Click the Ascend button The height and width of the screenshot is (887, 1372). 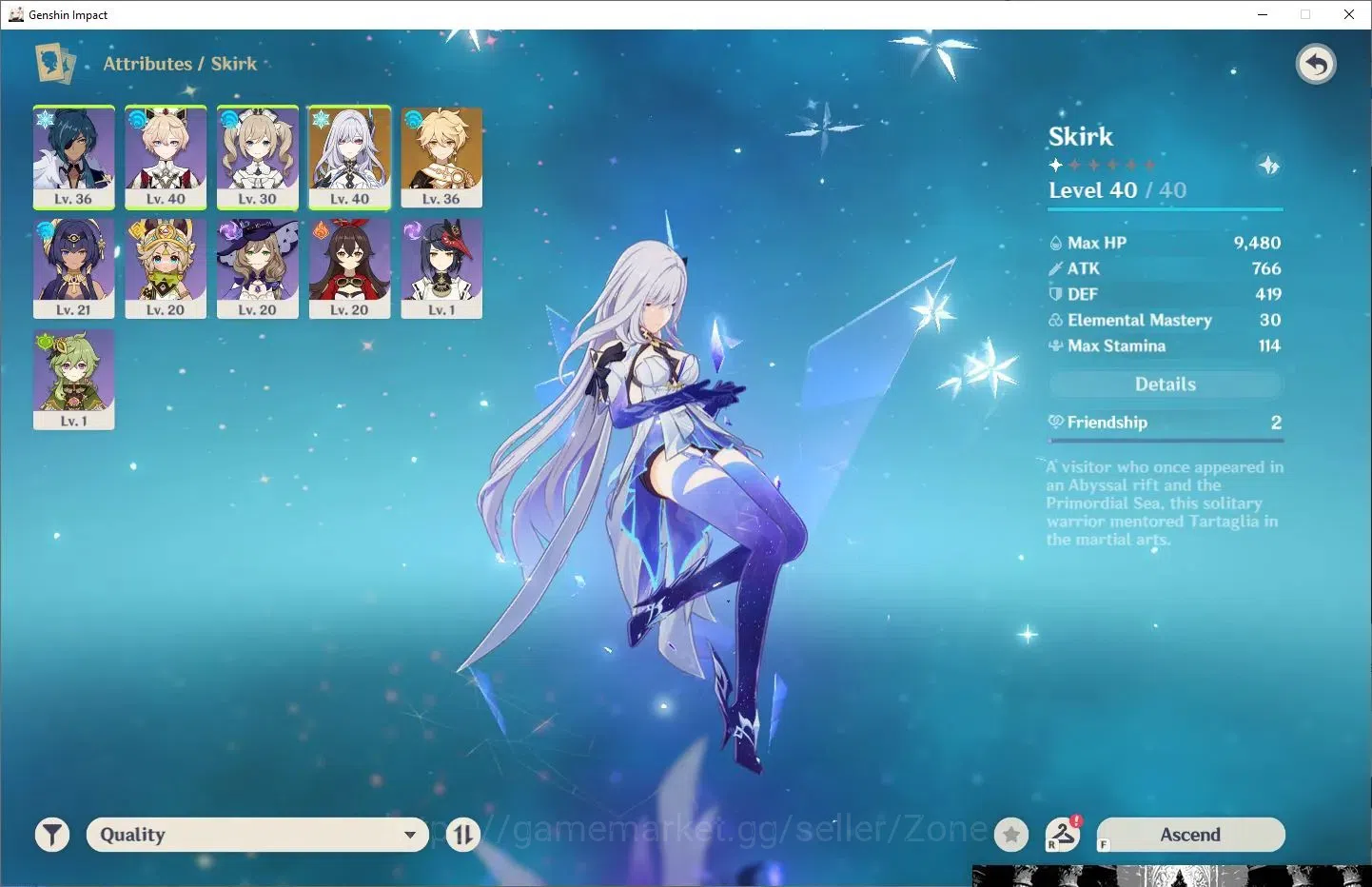pos(1190,835)
